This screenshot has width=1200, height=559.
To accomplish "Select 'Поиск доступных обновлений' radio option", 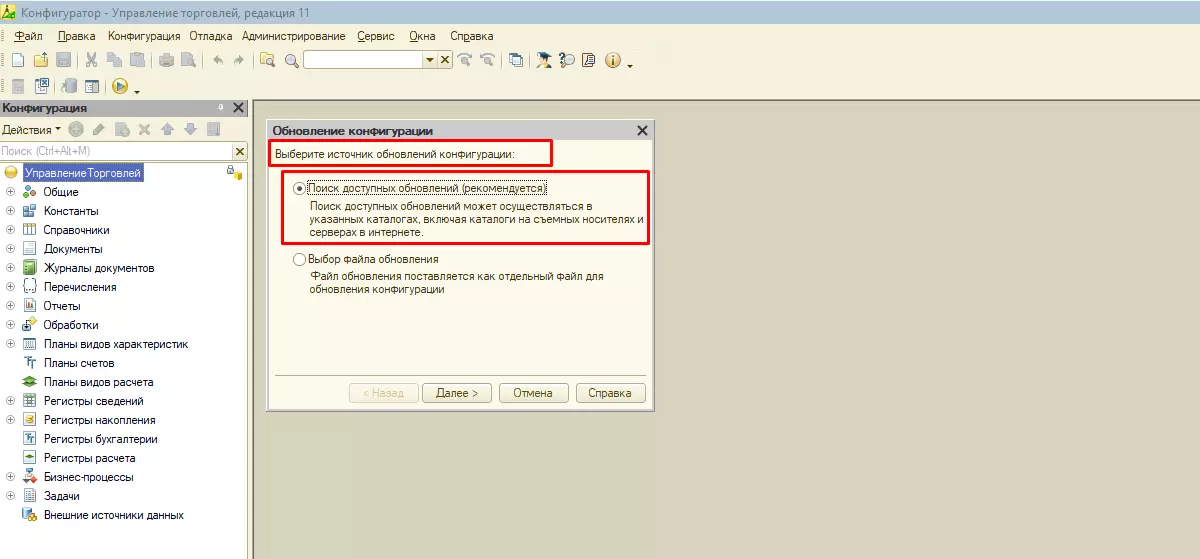I will coord(299,188).
